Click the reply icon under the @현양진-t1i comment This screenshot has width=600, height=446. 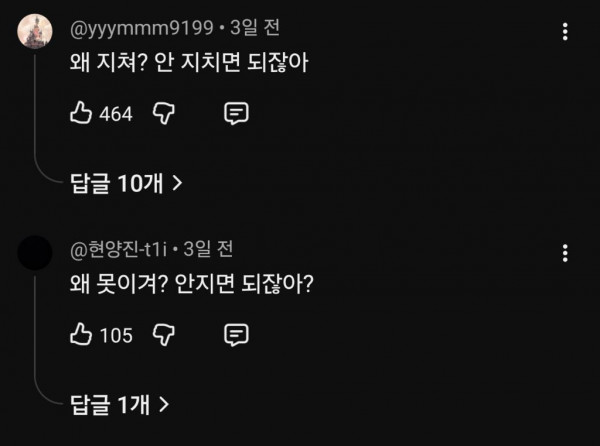tap(236, 334)
